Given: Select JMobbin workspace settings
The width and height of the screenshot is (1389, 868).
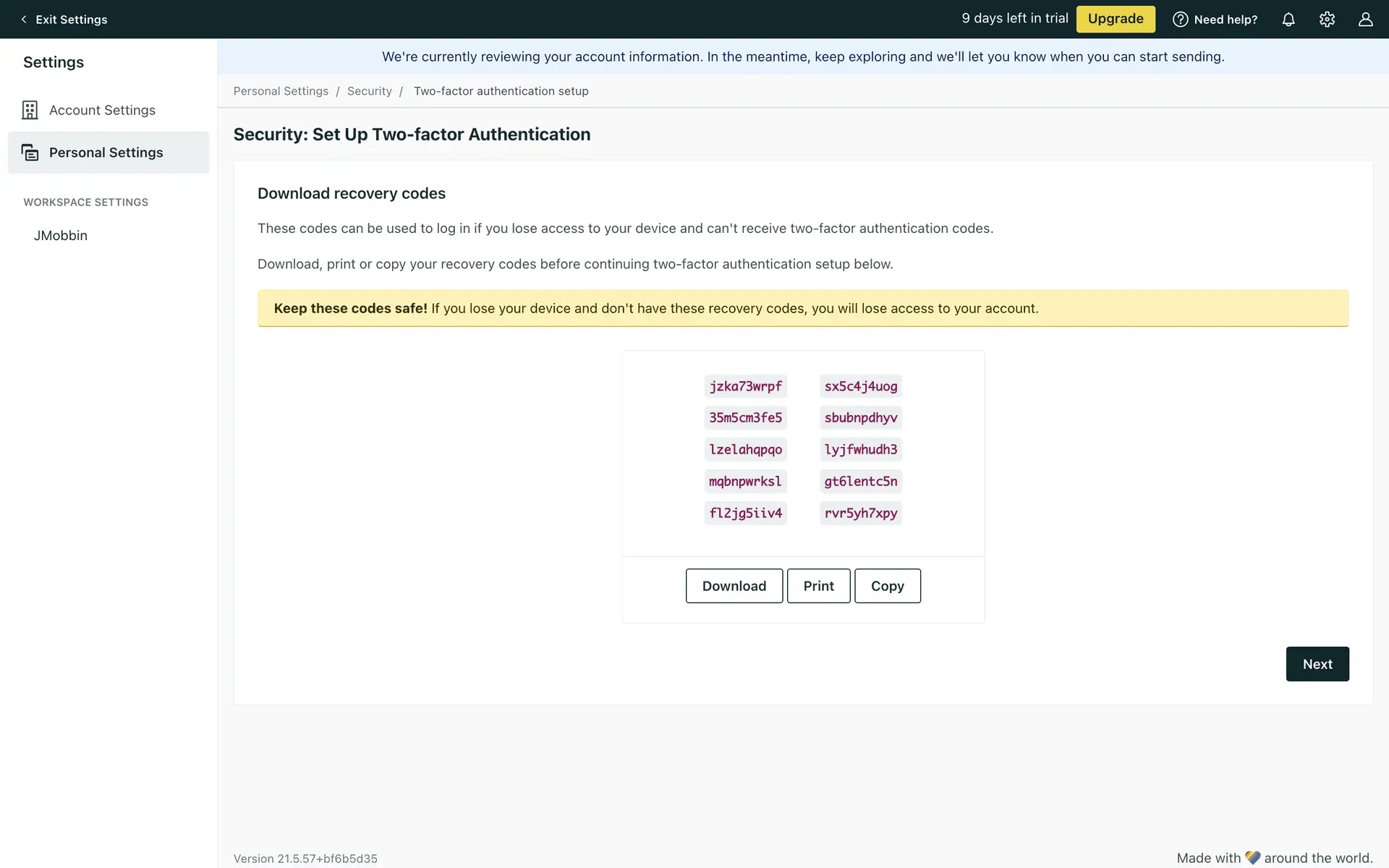Looking at the screenshot, I should click(x=61, y=236).
